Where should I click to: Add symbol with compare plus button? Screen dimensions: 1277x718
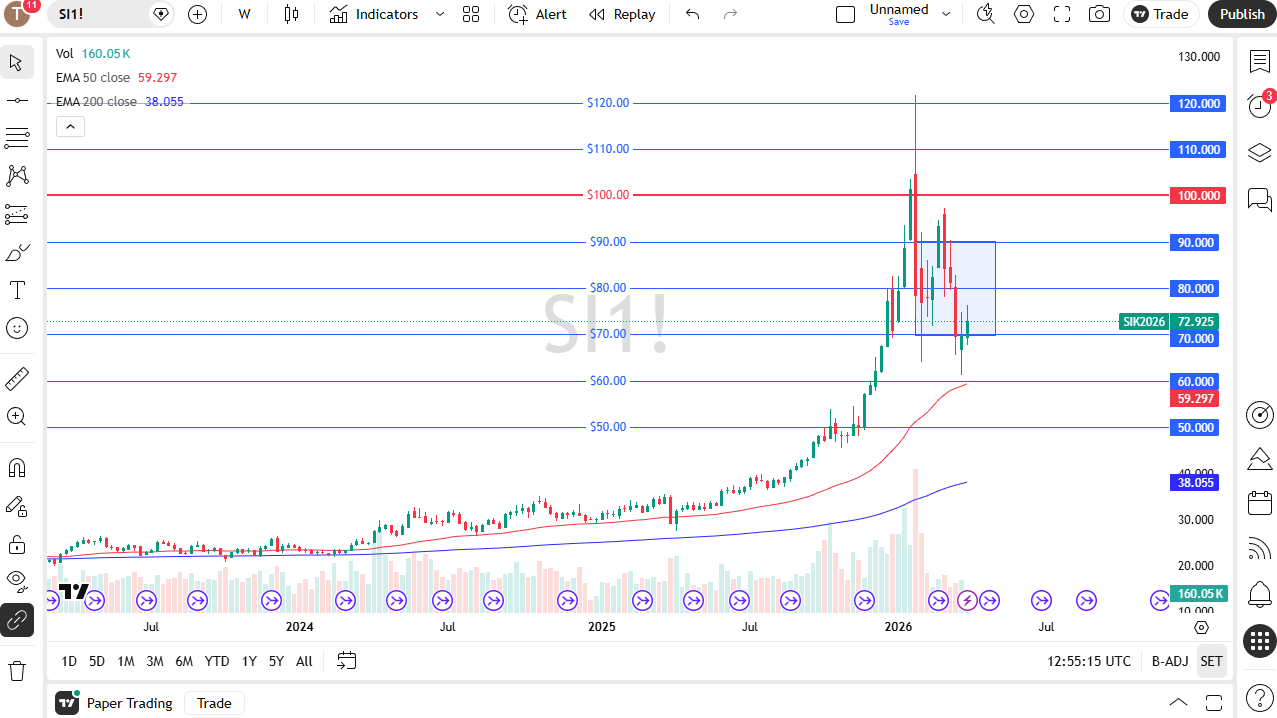coord(198,14)
